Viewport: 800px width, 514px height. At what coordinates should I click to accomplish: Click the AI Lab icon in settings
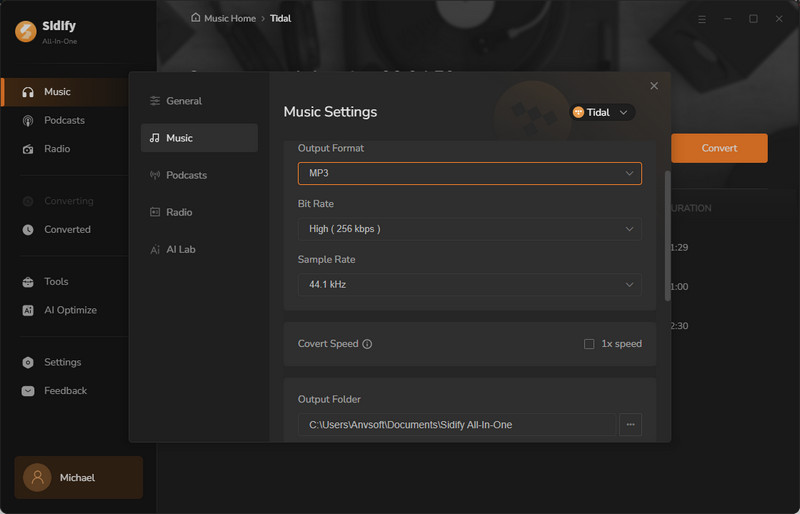click(155, 250)
